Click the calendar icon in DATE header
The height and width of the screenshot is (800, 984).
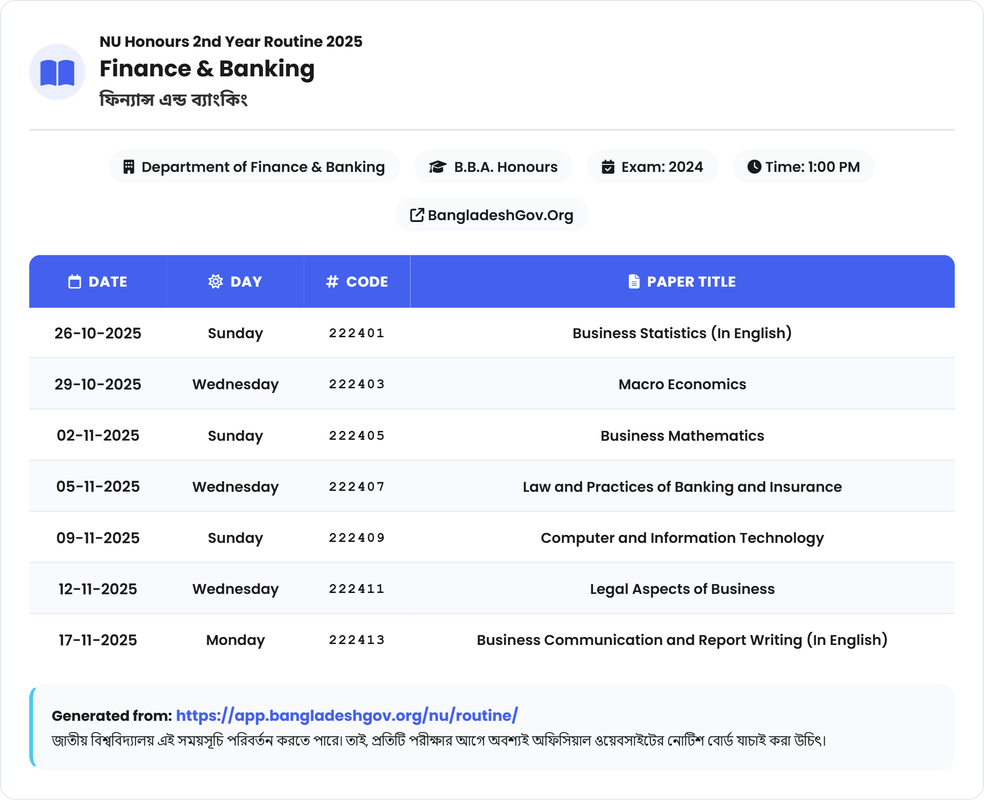point(74,282)
